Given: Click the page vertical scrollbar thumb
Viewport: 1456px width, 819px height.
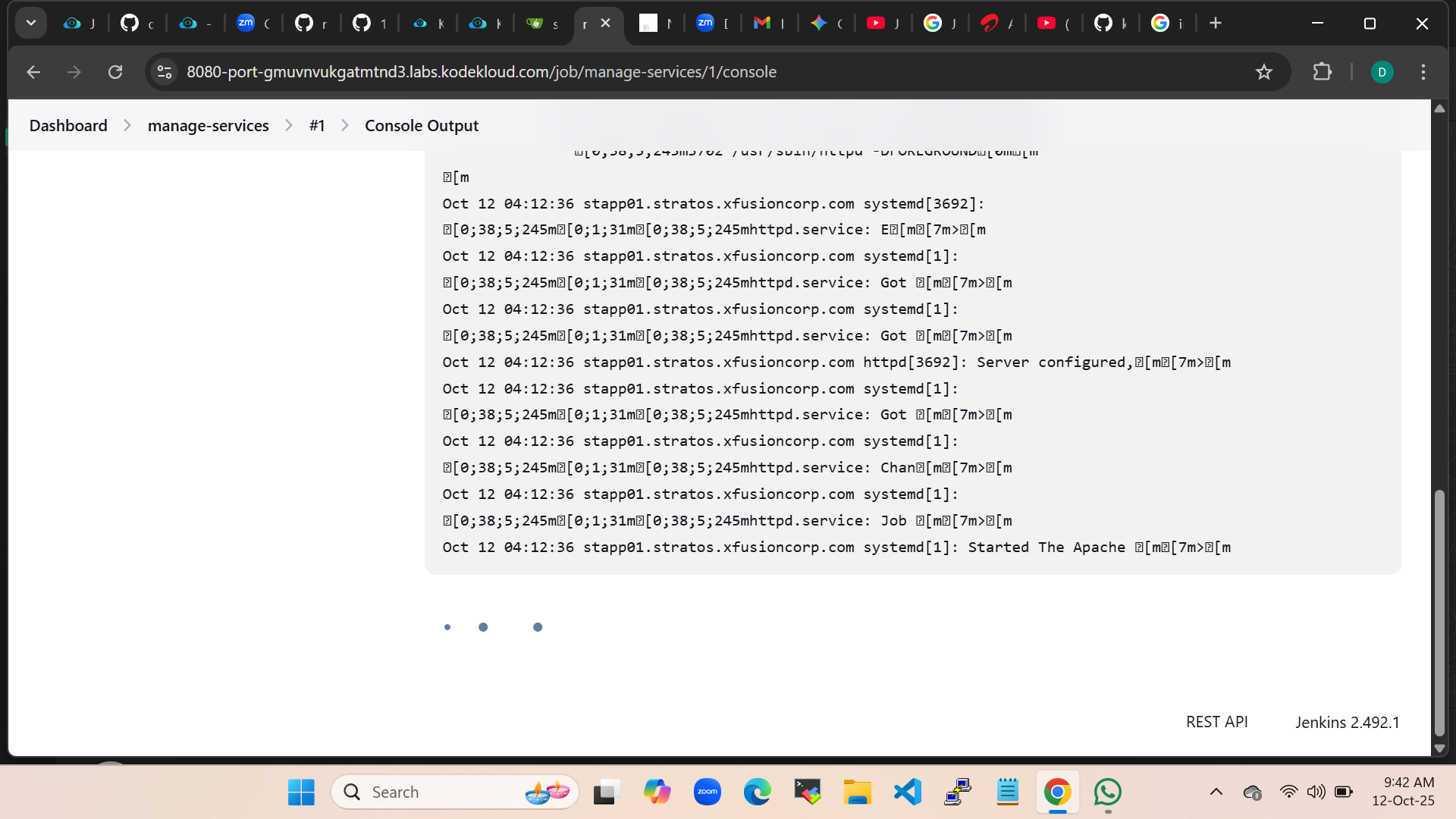Looking at the screenshot, I should point(1439,613).
